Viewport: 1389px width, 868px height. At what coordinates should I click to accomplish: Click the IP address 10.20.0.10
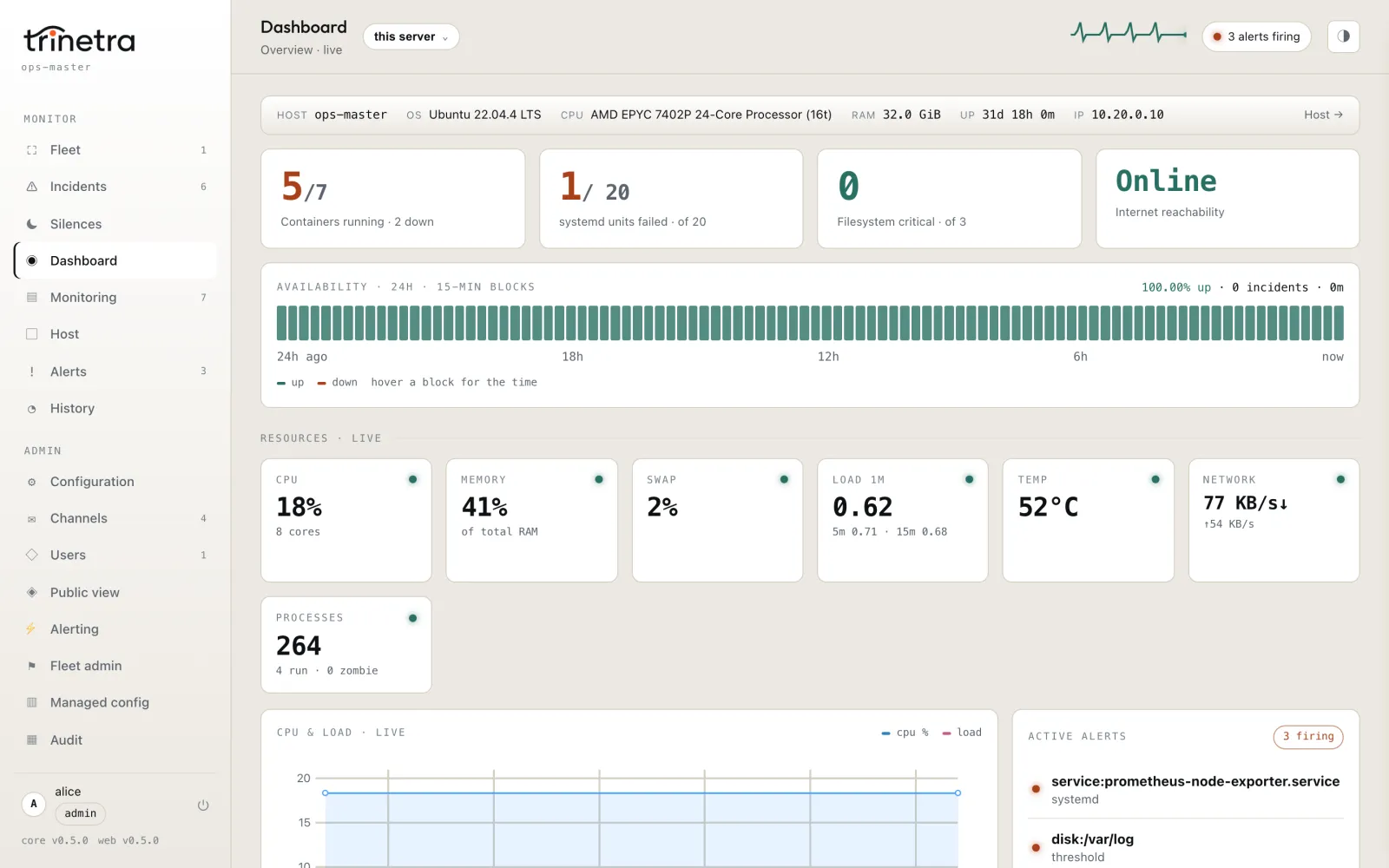[1127, 115]
